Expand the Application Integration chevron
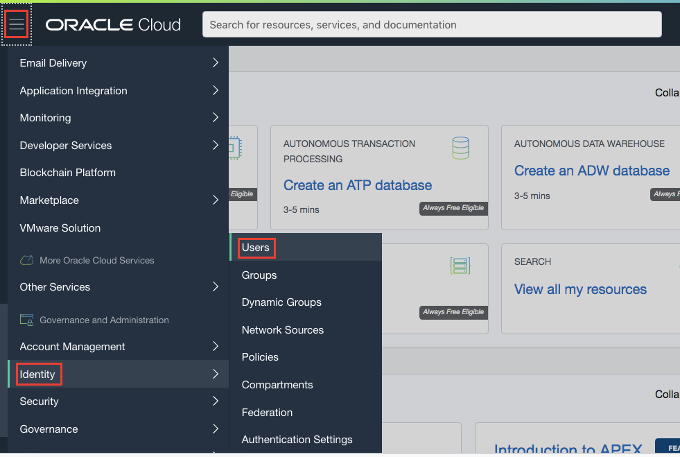This screenshot has width=680, height=457. pos(216,90)
